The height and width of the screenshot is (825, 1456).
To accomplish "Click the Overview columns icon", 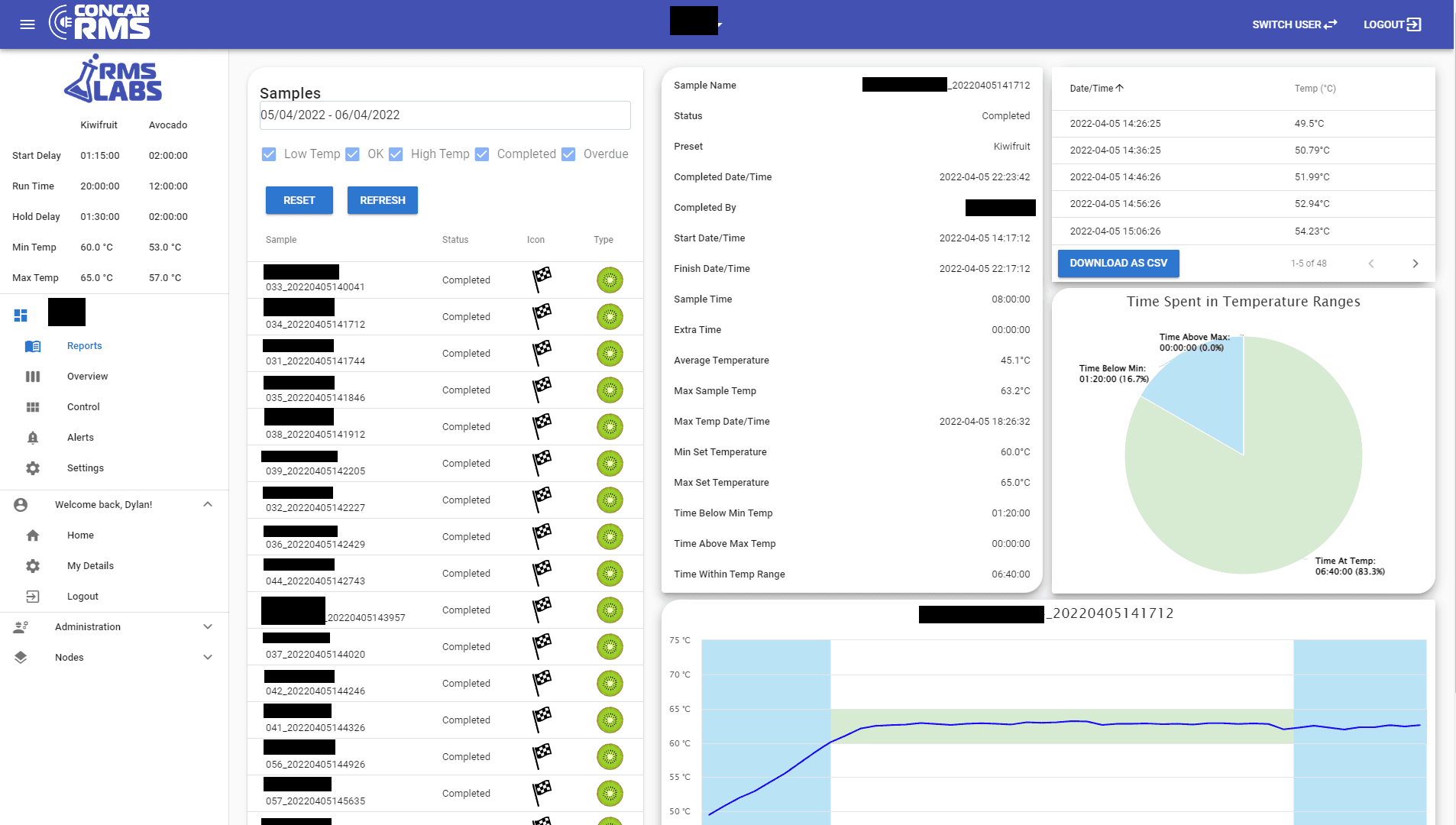I will 33,377.
